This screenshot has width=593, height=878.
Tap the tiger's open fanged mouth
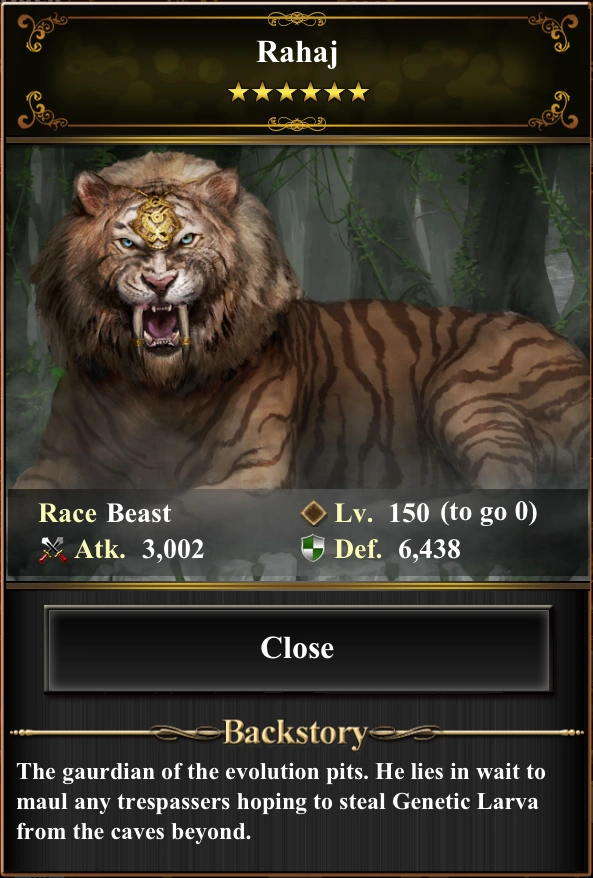pyautogui.click(x=161, y=326)
